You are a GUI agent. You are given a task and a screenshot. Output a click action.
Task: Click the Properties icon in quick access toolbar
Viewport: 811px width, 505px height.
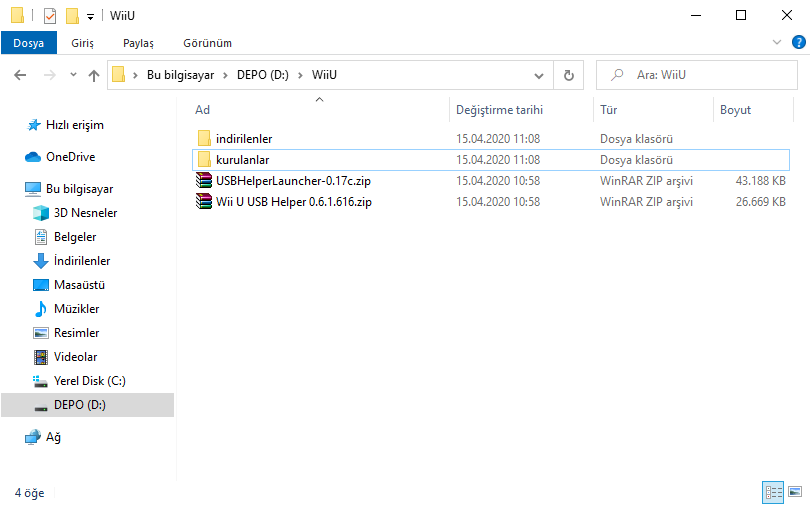tap(50, 15)
